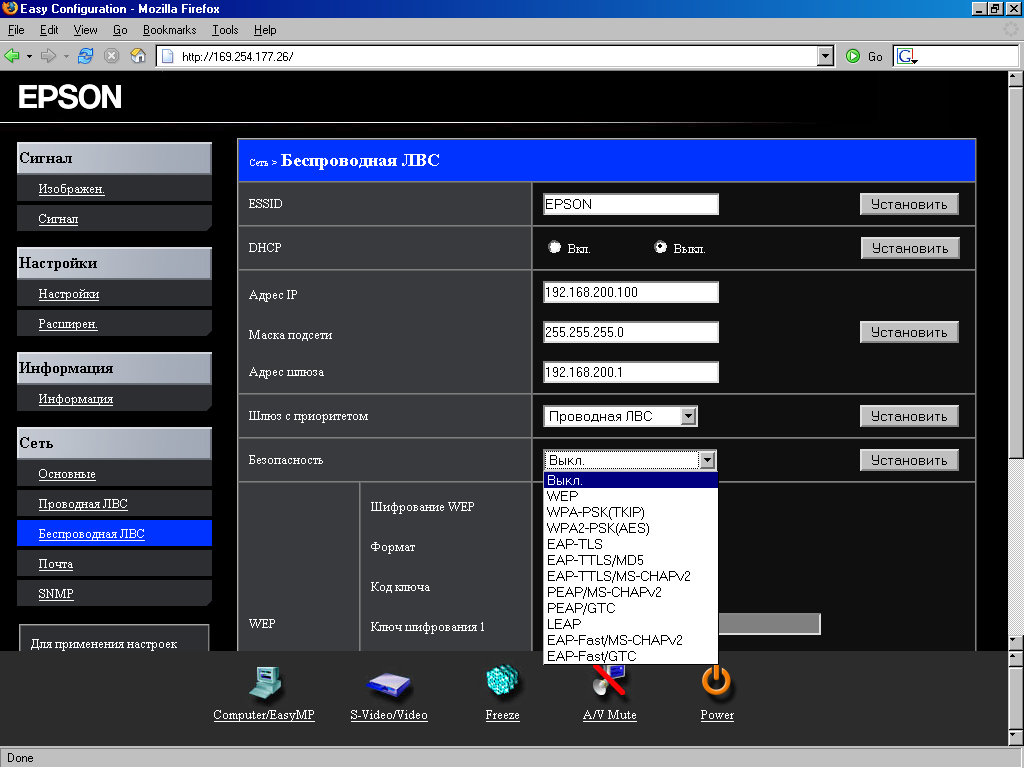Choose Выкл. in the security list

point(631,480)
